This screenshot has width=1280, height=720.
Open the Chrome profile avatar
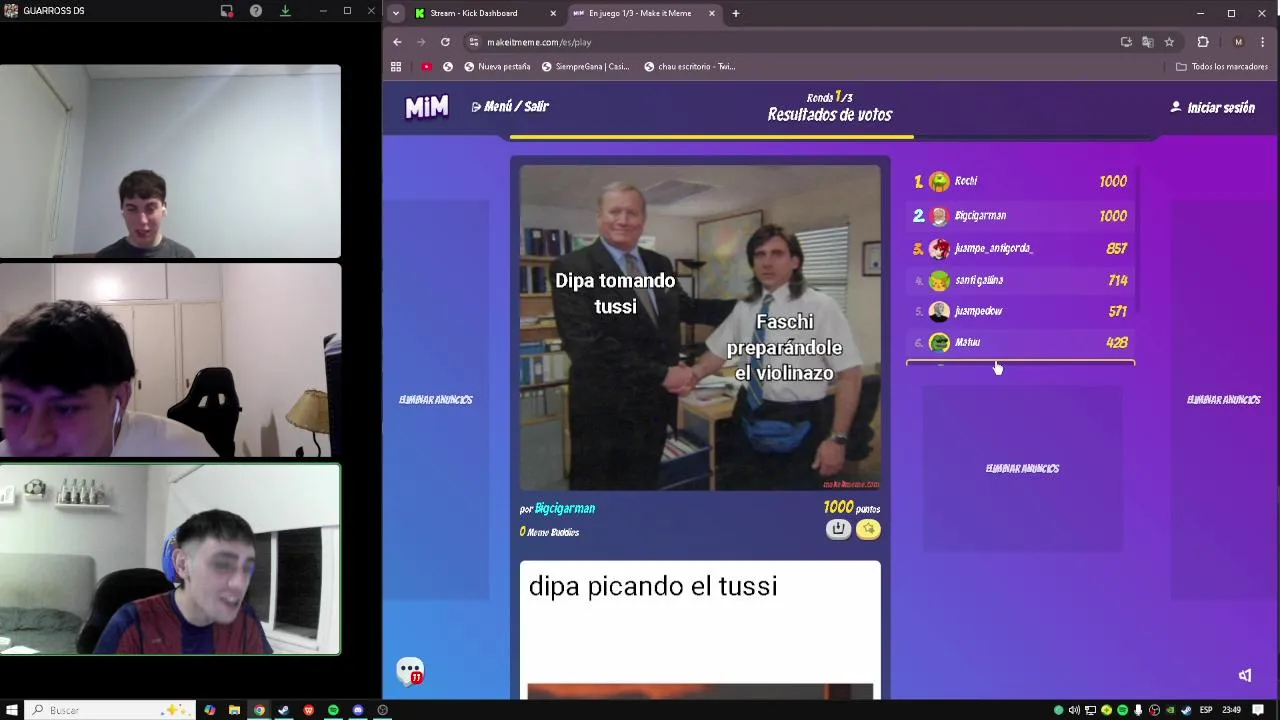click(x=1238, y=42)
